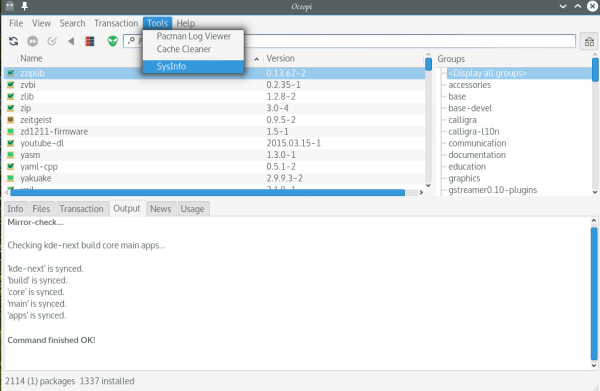Select <Display all groups> in Groups list
The width and height of the screenshot is (600, 391).
[x=487, y=73]
